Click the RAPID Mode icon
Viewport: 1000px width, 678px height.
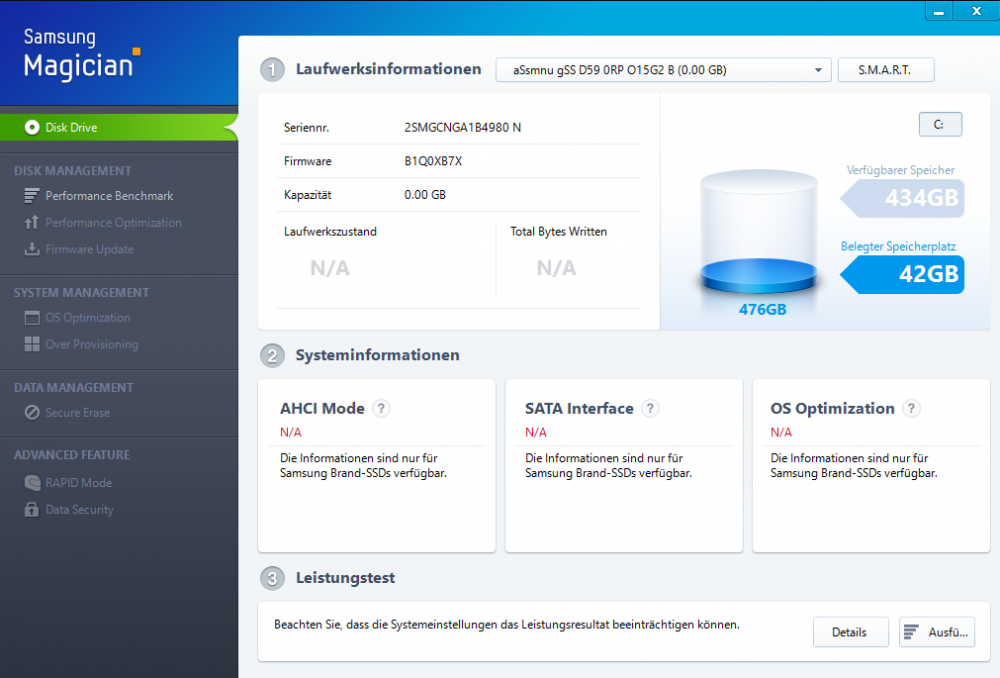pyautogui.click(x=32, y=483)
